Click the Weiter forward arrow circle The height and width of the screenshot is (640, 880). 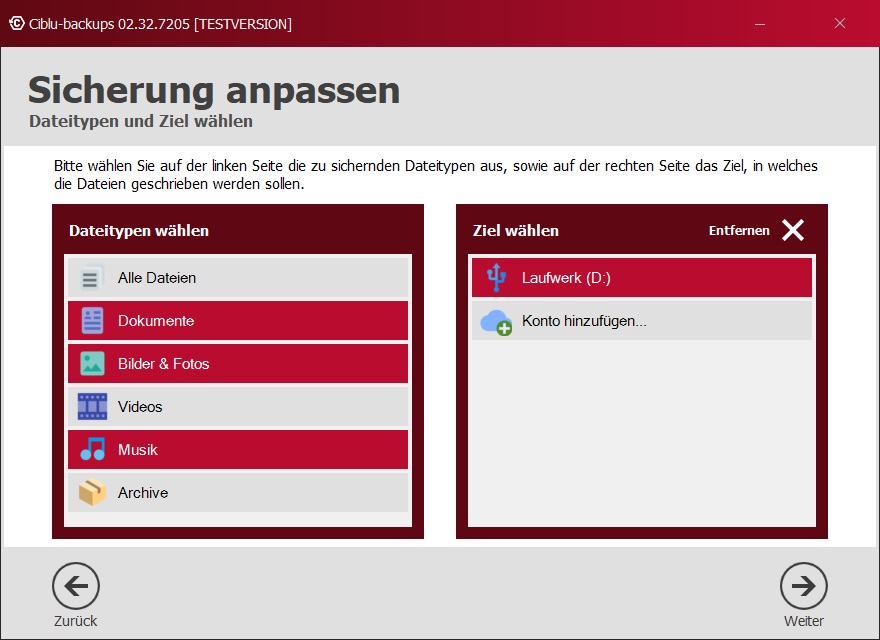[804, 586]
